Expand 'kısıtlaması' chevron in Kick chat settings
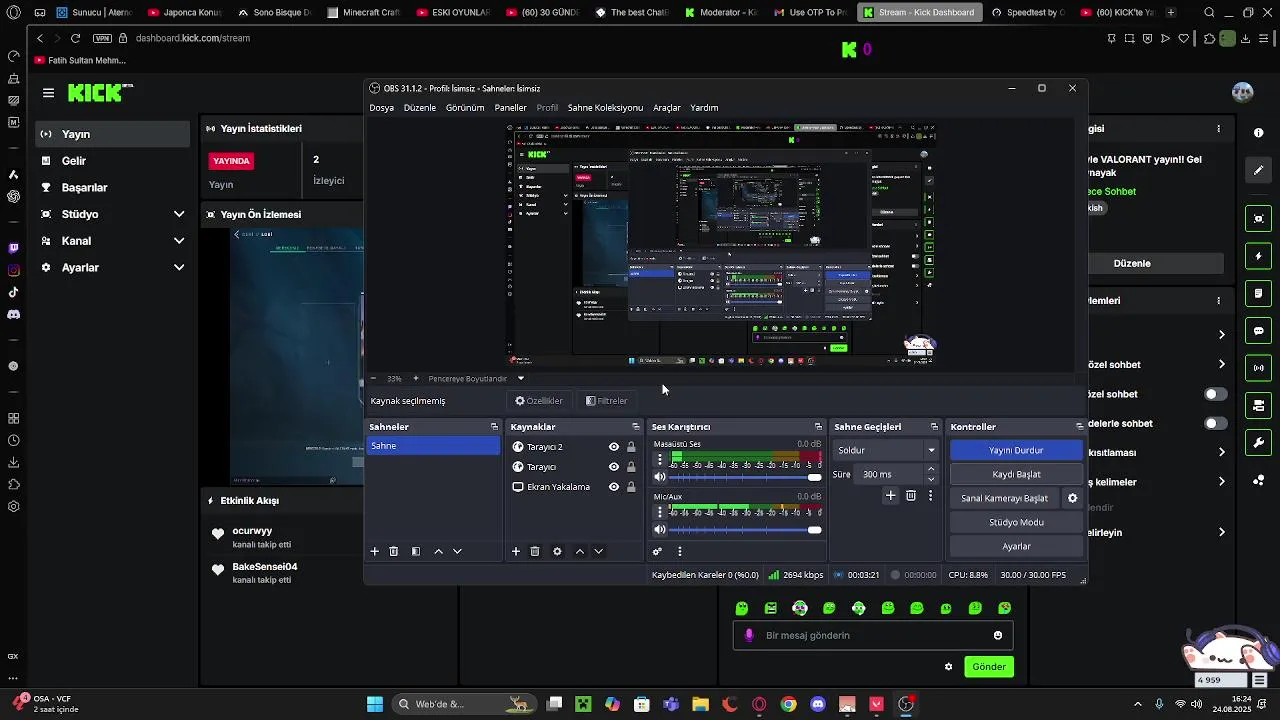1280x720 pixels. [x=1221, y=452]
